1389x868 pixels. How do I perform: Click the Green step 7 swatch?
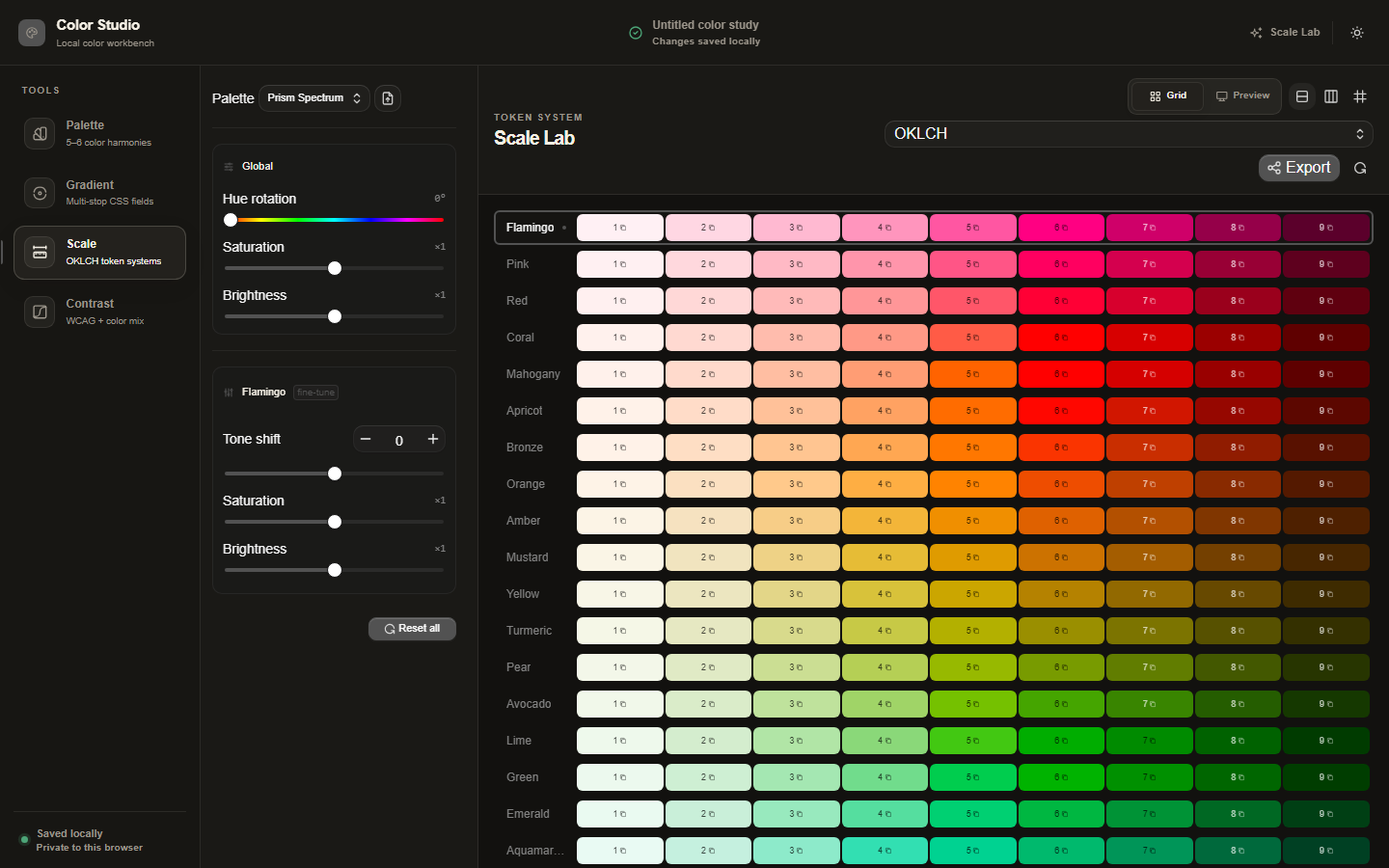point(1150,777)
